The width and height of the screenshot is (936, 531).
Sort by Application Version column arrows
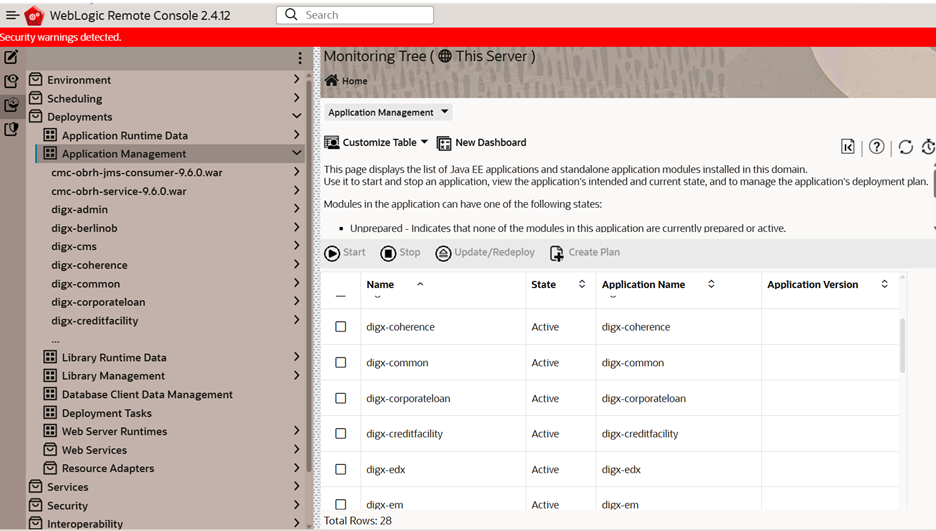tap(885, 284)
